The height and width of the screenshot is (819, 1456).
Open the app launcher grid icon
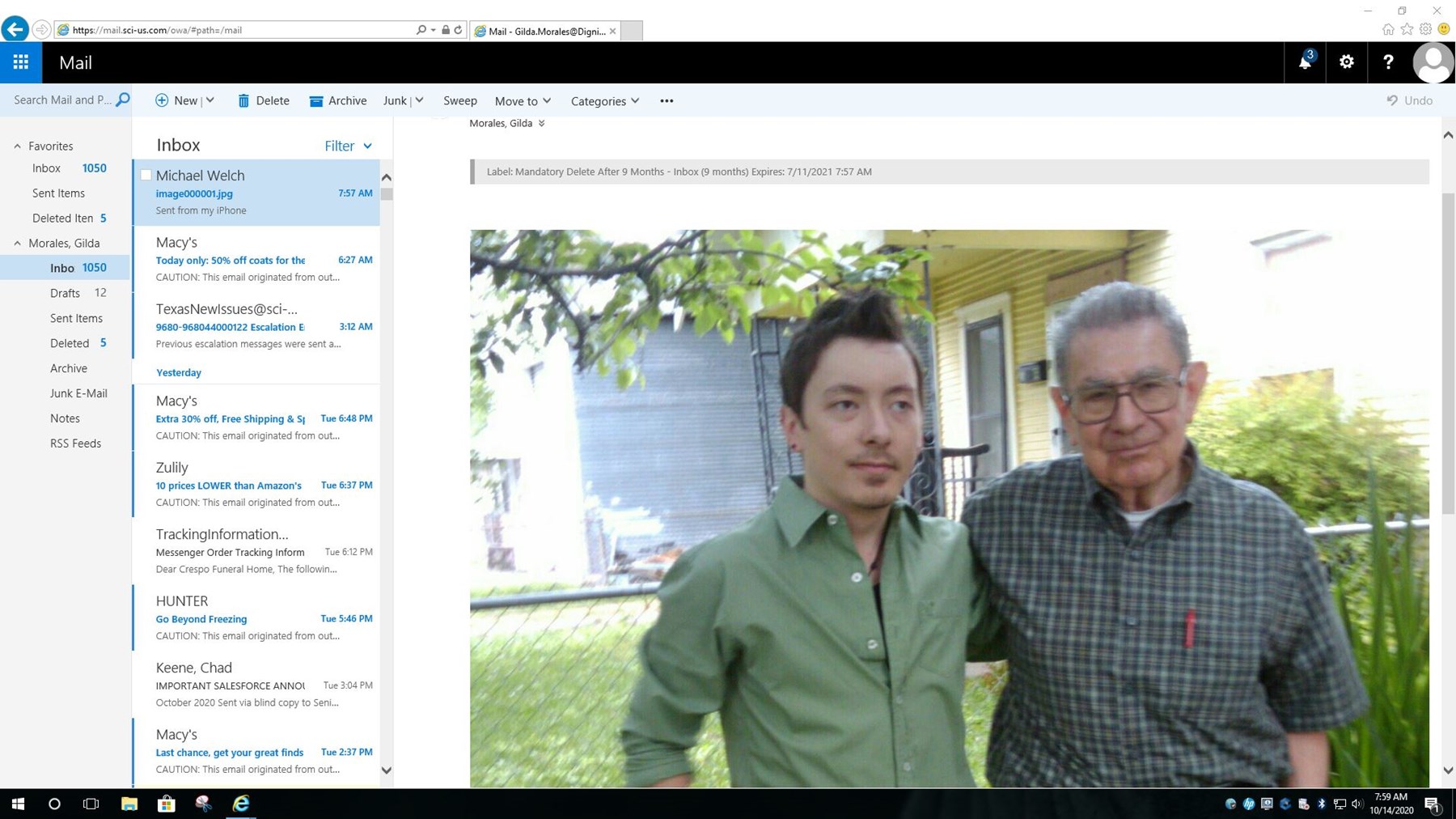point(21,62)
